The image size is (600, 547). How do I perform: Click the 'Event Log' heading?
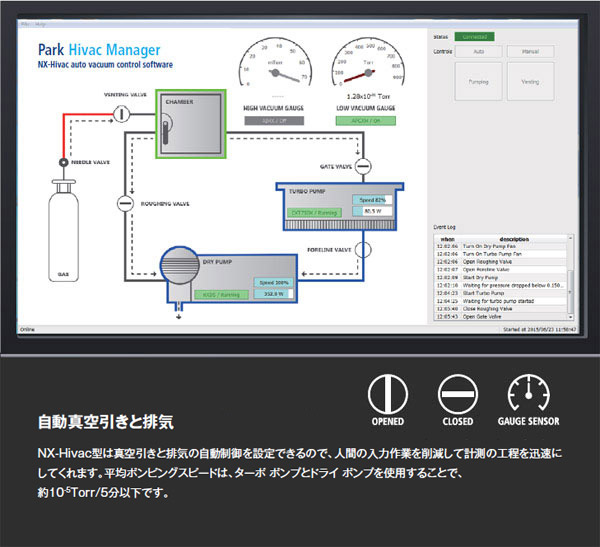[444, 227]
